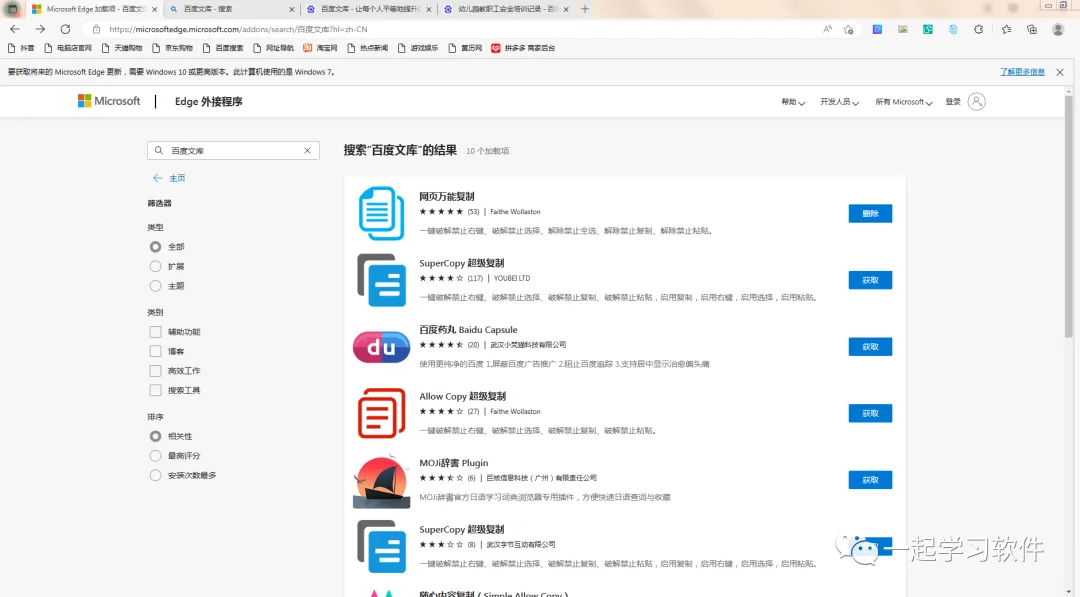Screen dimensions: 1080x597
Task: Click the 百度文库 search input field
Action: coord(233,150)
